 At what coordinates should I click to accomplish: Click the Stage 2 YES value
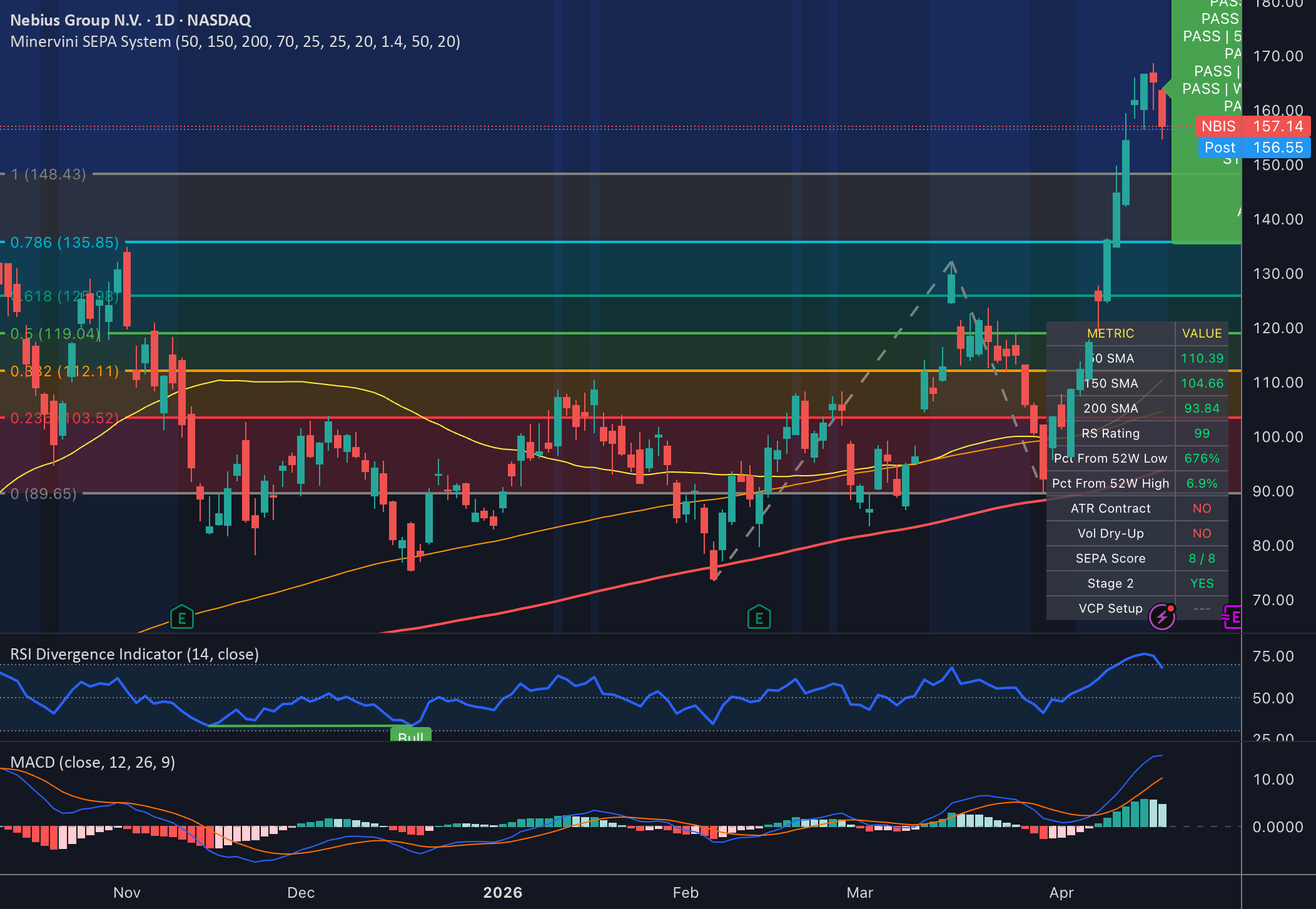(x=1202, y=583)
